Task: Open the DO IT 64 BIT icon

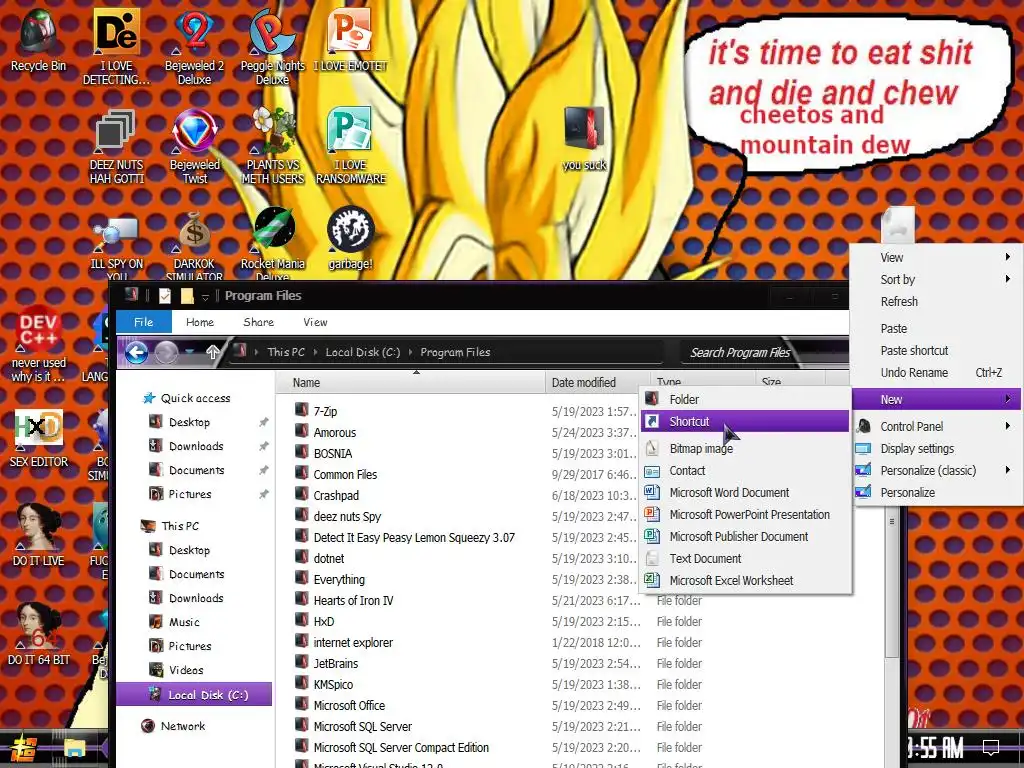Action: tap(38, 635)
